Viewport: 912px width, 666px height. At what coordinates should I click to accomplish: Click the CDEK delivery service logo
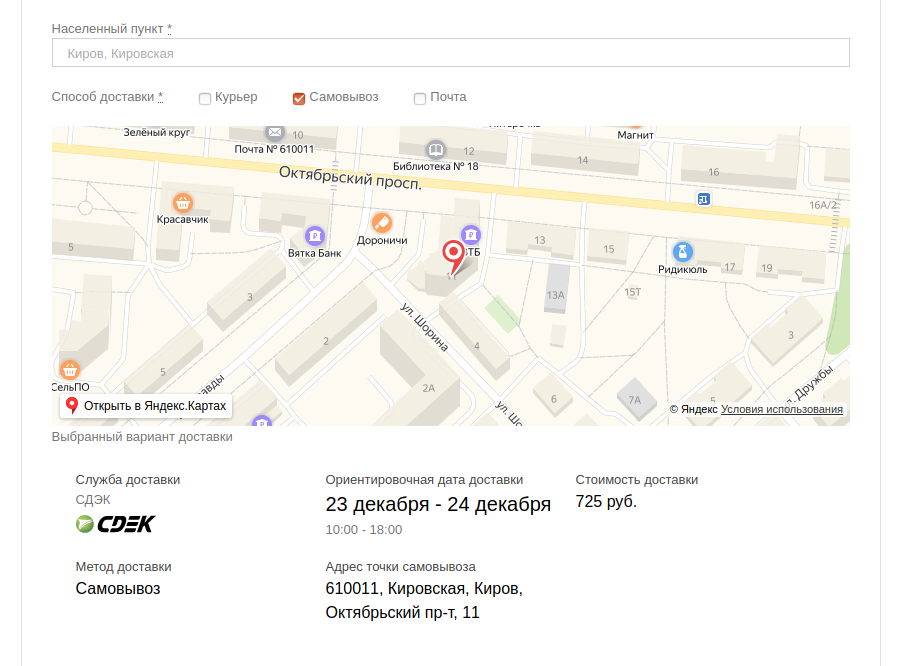tap(116, 523)
